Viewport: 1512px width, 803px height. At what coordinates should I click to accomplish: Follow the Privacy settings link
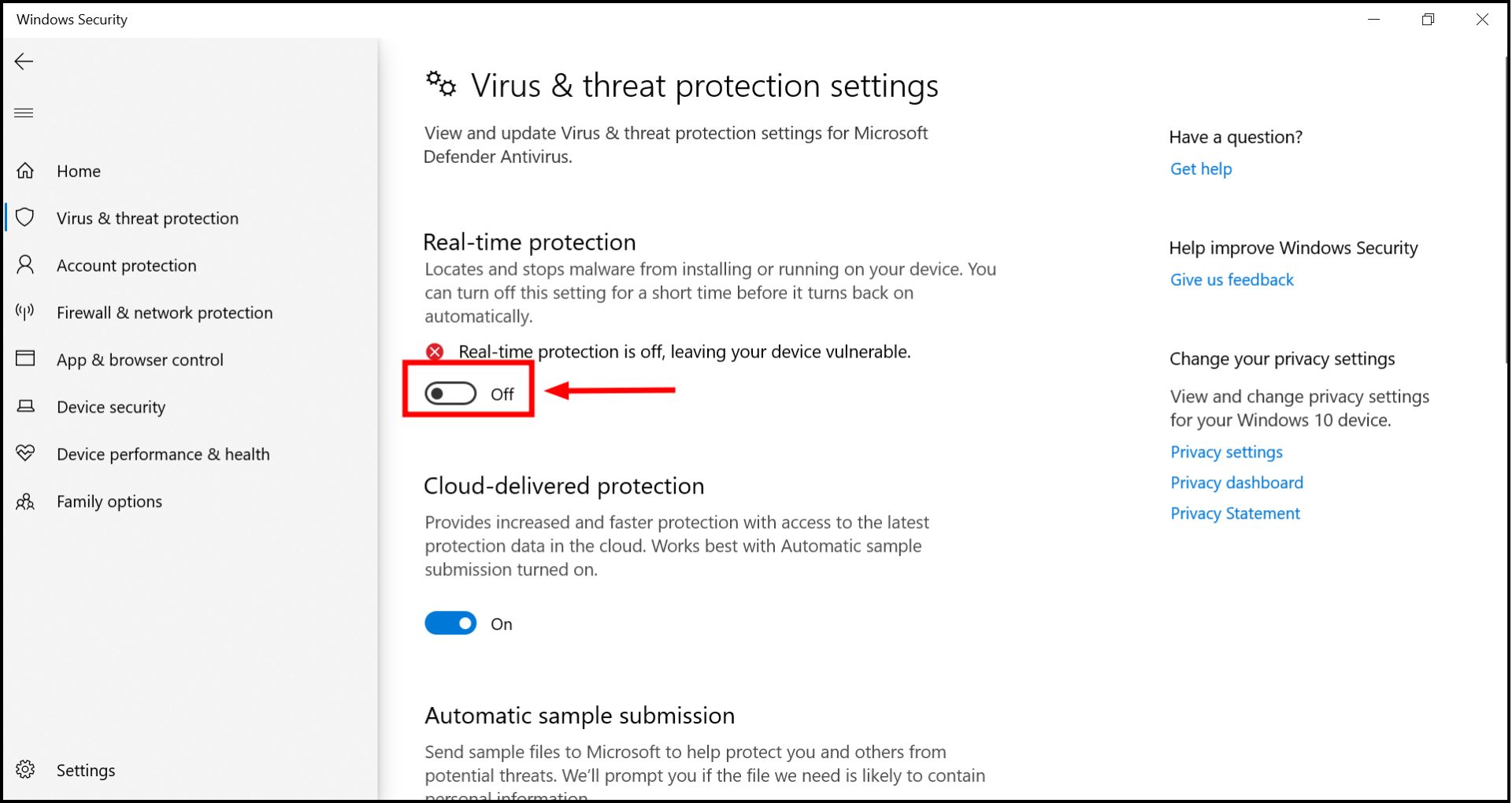(x=1226, y=451)
